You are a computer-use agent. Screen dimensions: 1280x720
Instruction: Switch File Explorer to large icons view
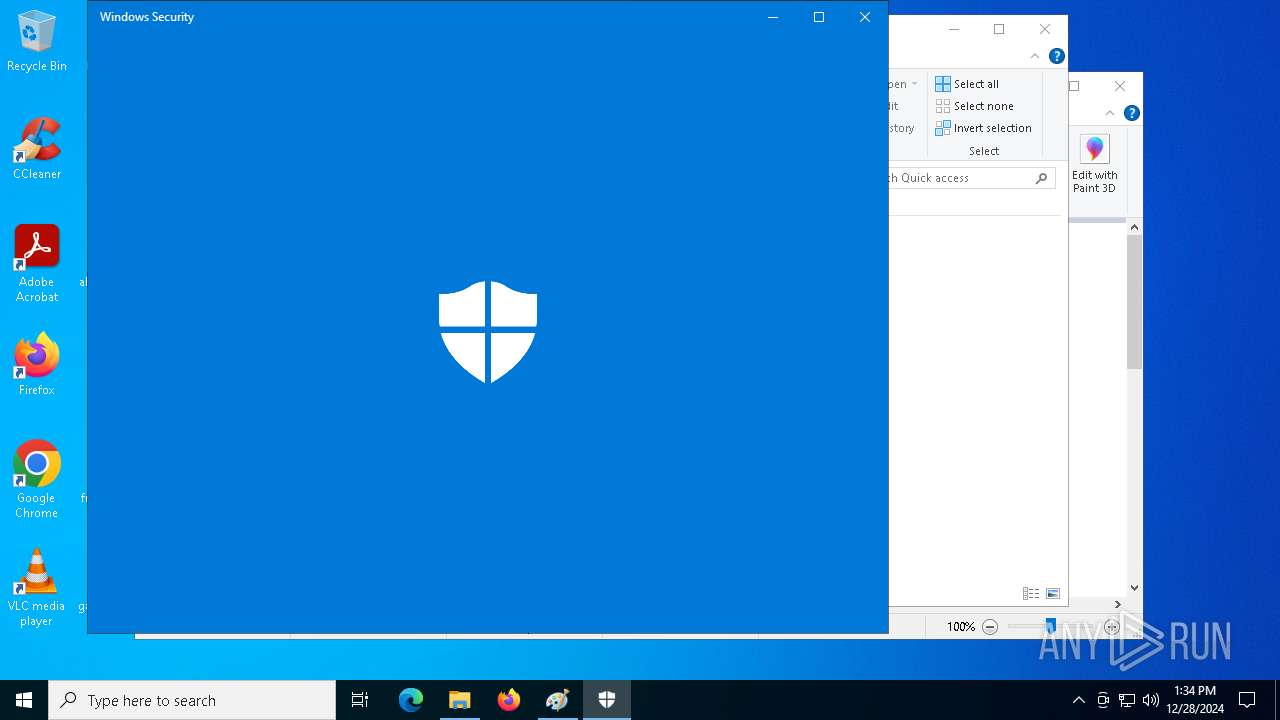[1053, 593]
